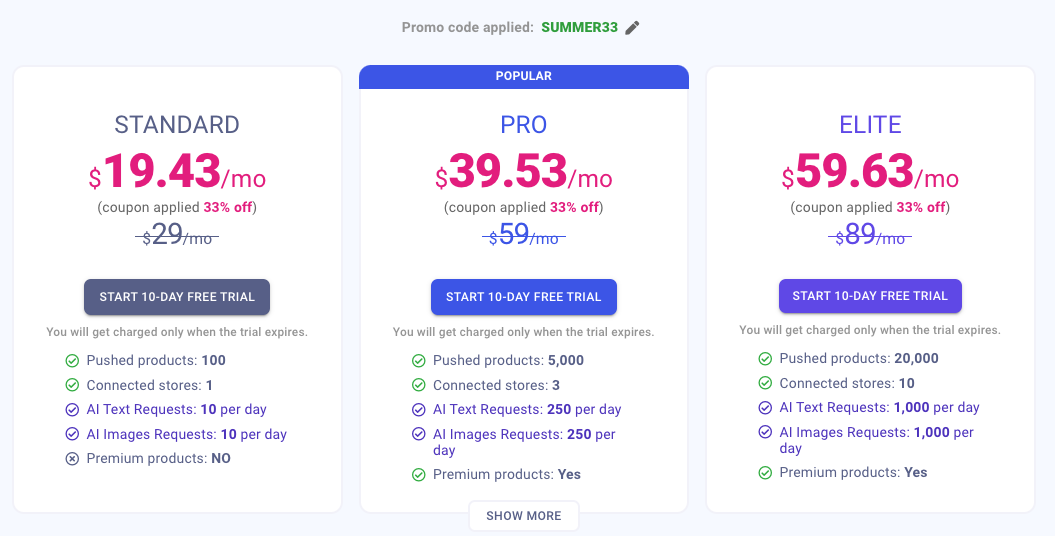Click the badge icon beside Elite AI Images Requests
Viewport: 1055px width, 536px height.
click(765, 433)
